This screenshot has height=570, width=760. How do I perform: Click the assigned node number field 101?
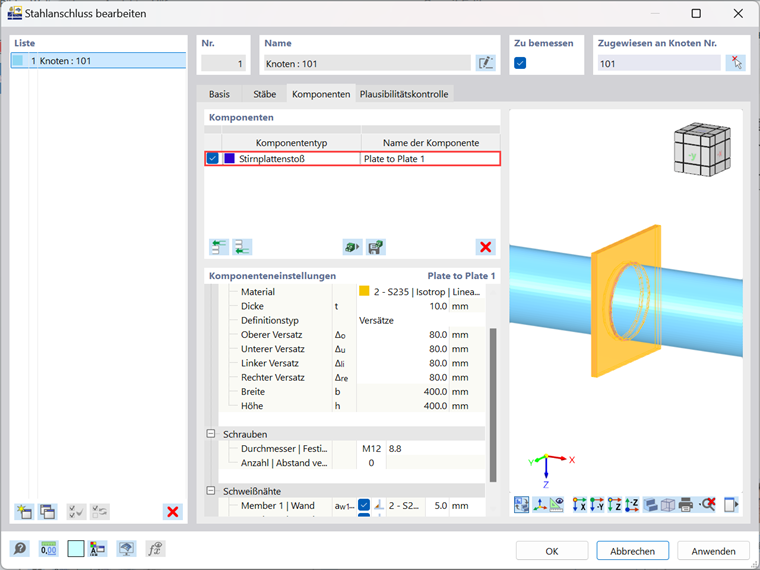pyautogui.click(x=659, y=63)
